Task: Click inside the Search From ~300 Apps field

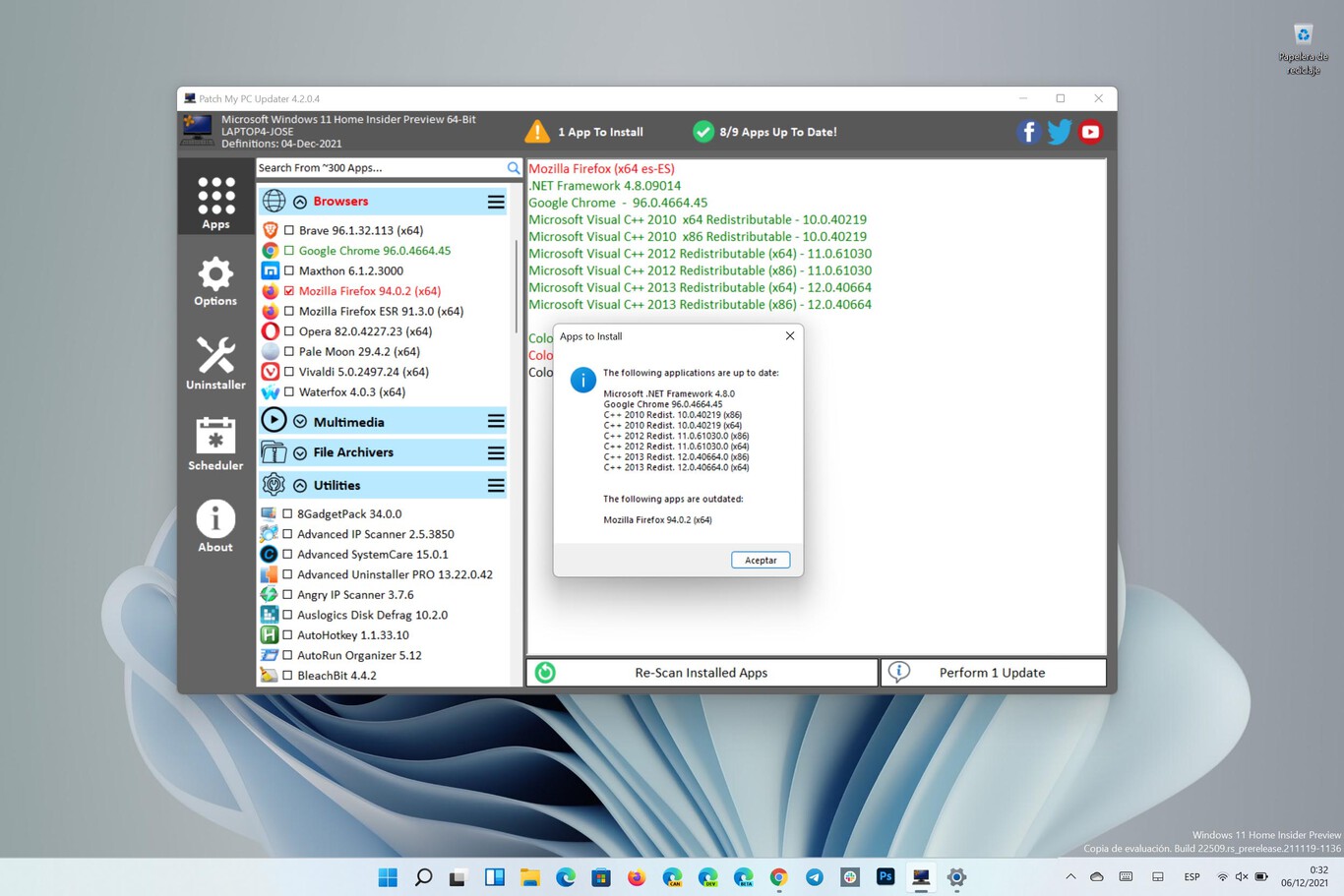Action: click(x=384, y=168)
